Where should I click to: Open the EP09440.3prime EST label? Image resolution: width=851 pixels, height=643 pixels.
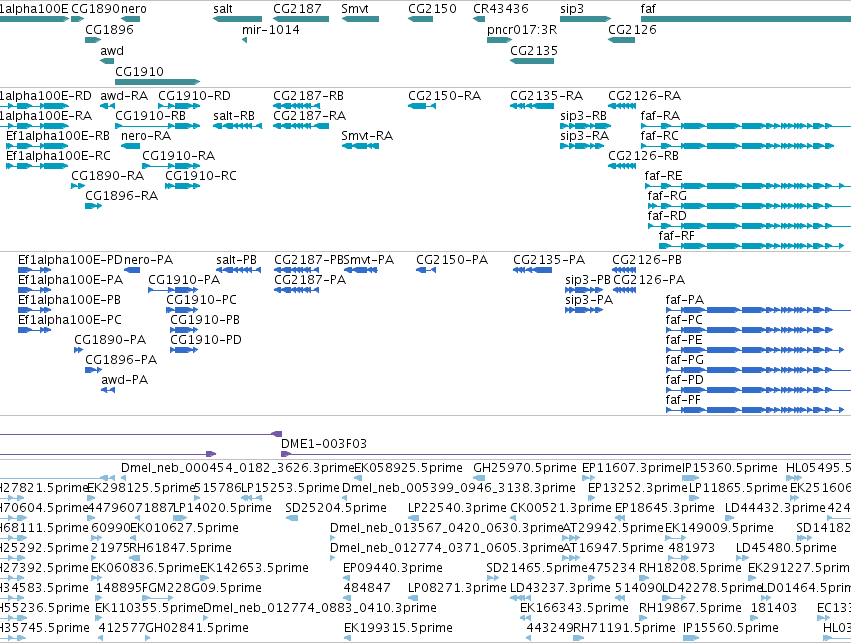pyautogui.click(x=393, y=569)
